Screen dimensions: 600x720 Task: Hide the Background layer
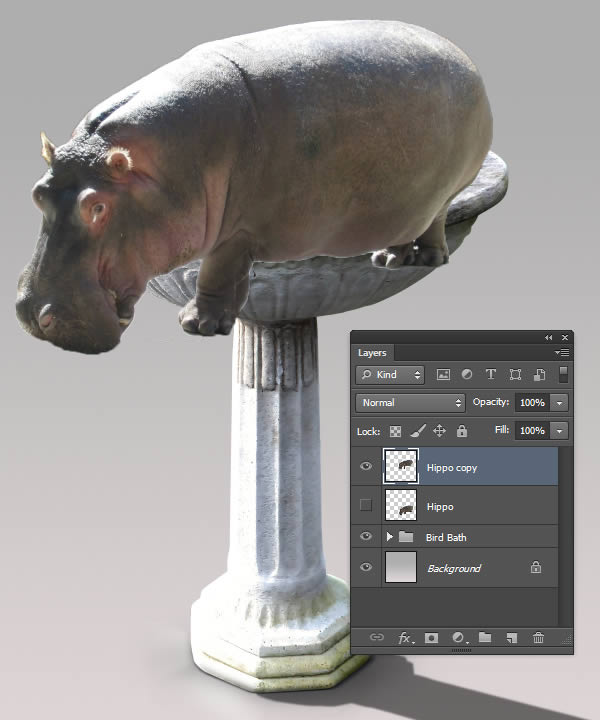click(x=366, y=567)
